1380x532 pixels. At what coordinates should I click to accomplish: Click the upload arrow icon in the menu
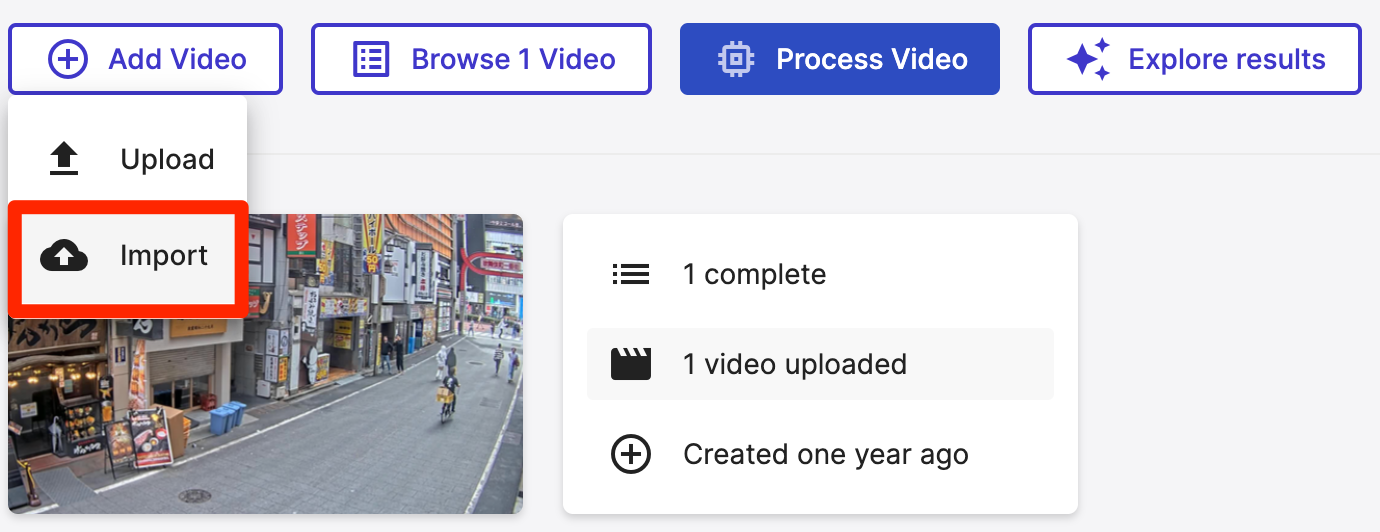click(64, 159)
